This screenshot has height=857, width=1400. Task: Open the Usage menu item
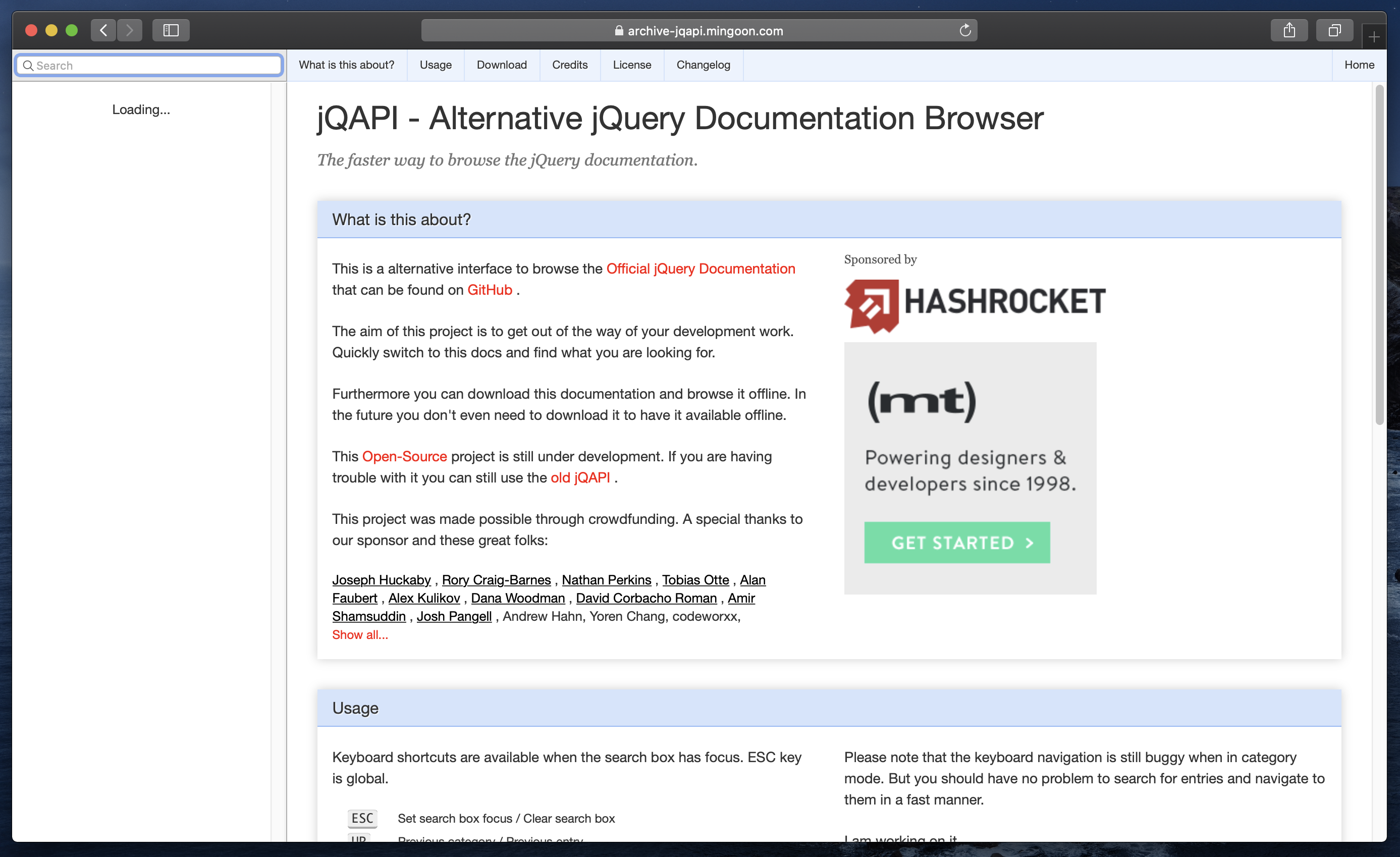(x=435, y=65)
